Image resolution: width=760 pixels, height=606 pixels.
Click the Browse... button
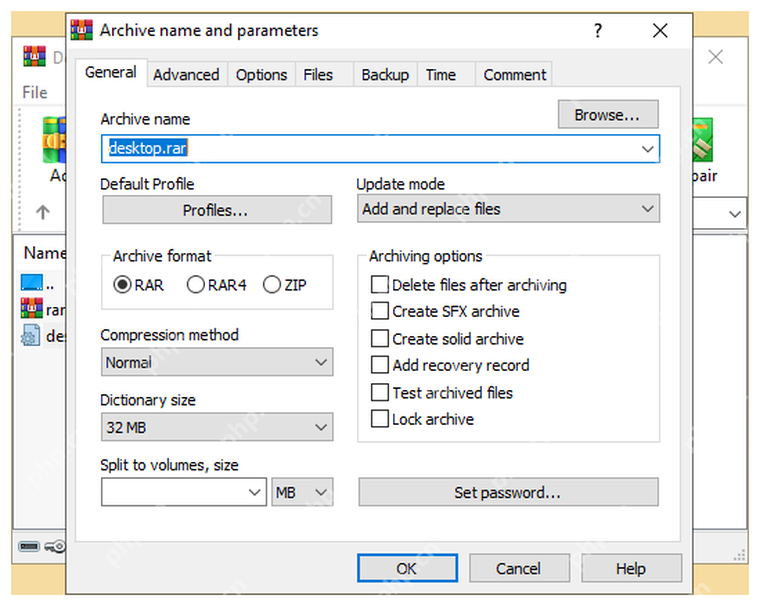(x=608, y=114)
